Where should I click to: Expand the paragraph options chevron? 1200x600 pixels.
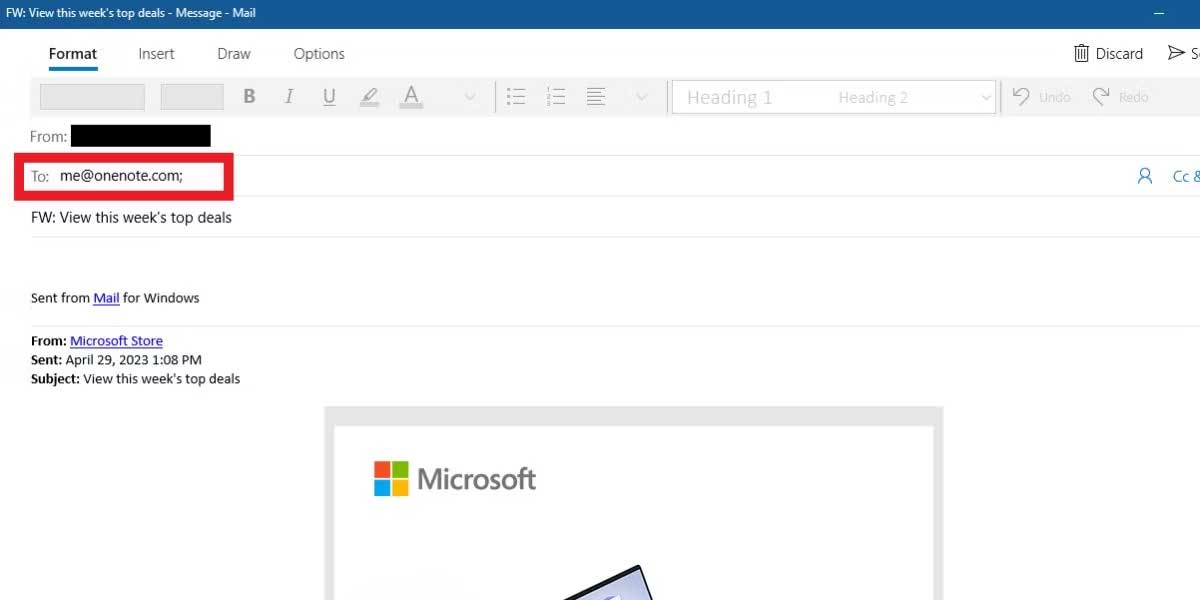pyautogui.click(x=641, y=96)
